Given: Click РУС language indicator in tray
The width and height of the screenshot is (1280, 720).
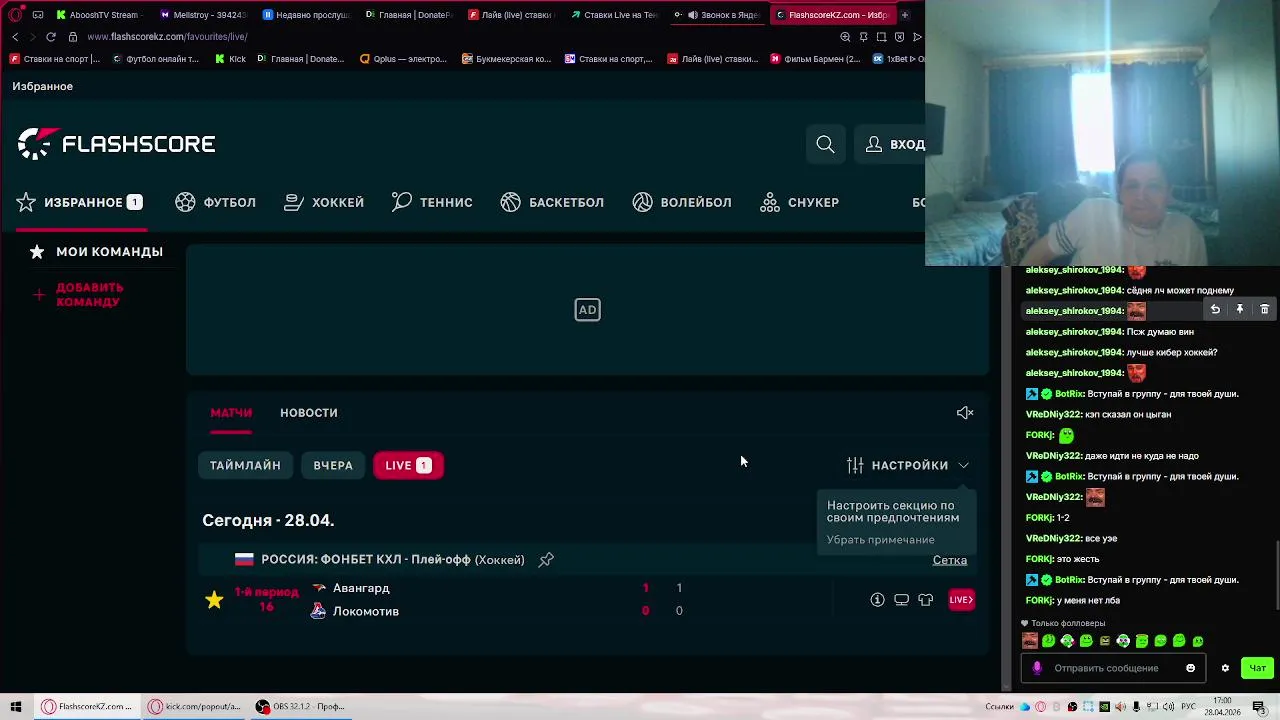Looking at the screenshot, I should 1188,707.
